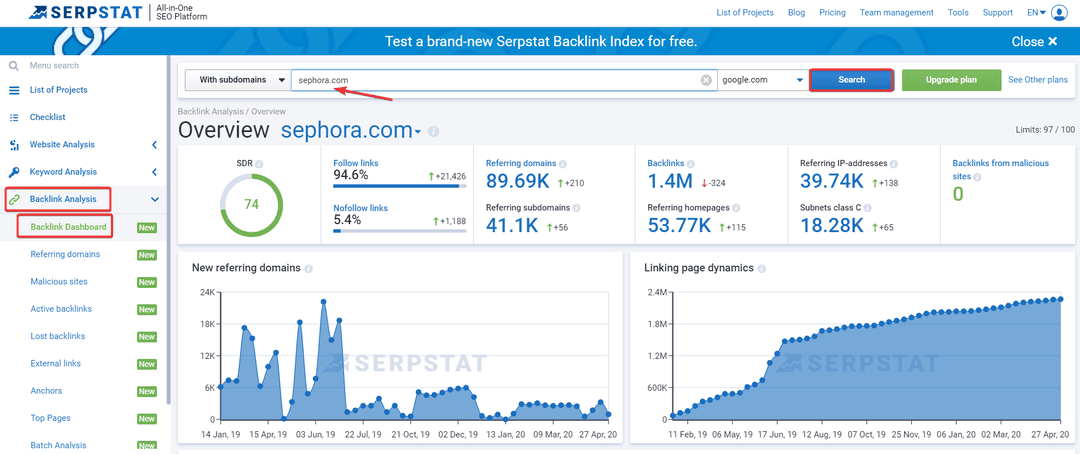This screenshot has width=1080, height=454.
Task: Click the Nofollow links 5.4% progress bar
Action: (399, 231)
